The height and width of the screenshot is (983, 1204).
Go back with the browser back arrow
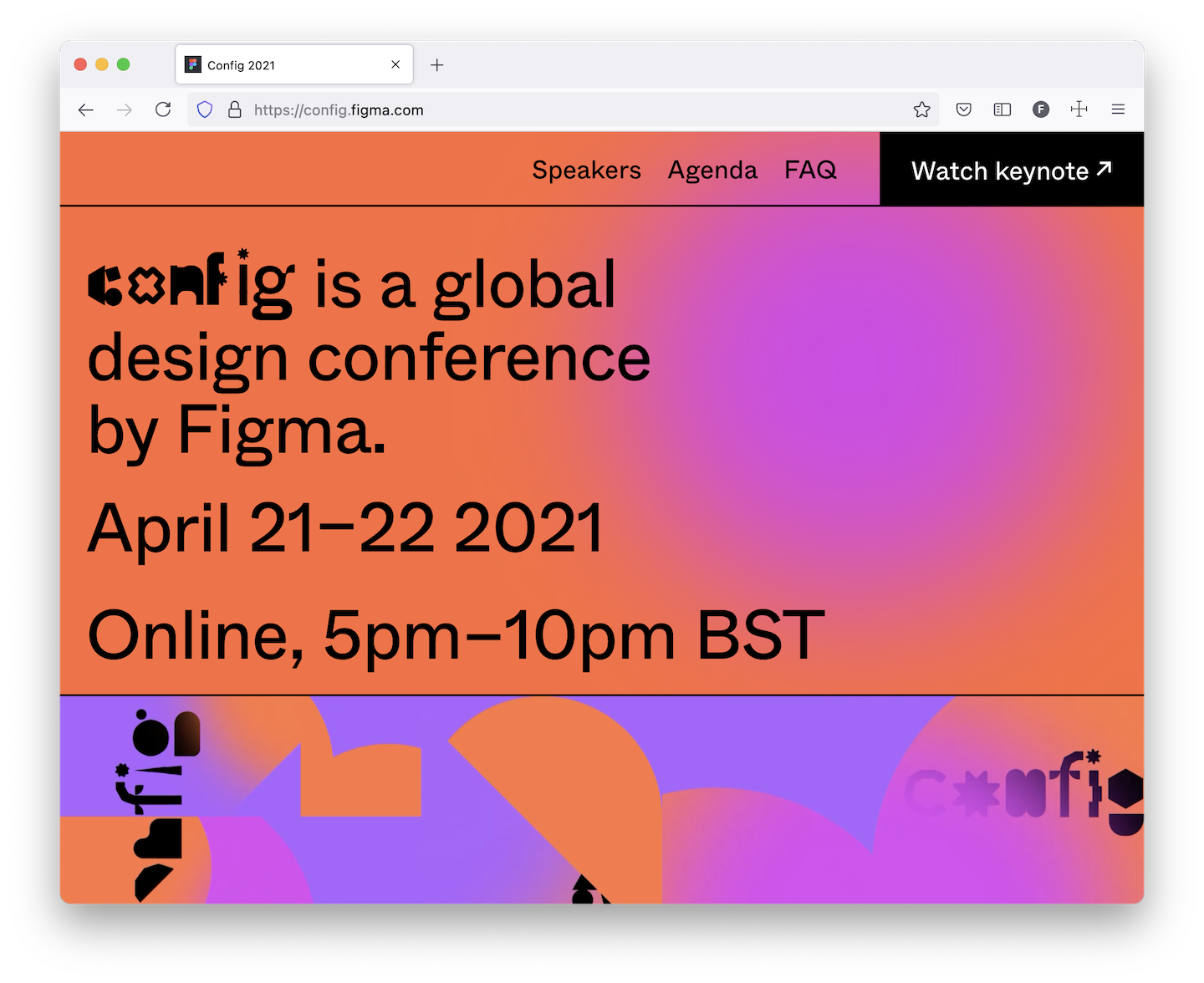(85, 110)
